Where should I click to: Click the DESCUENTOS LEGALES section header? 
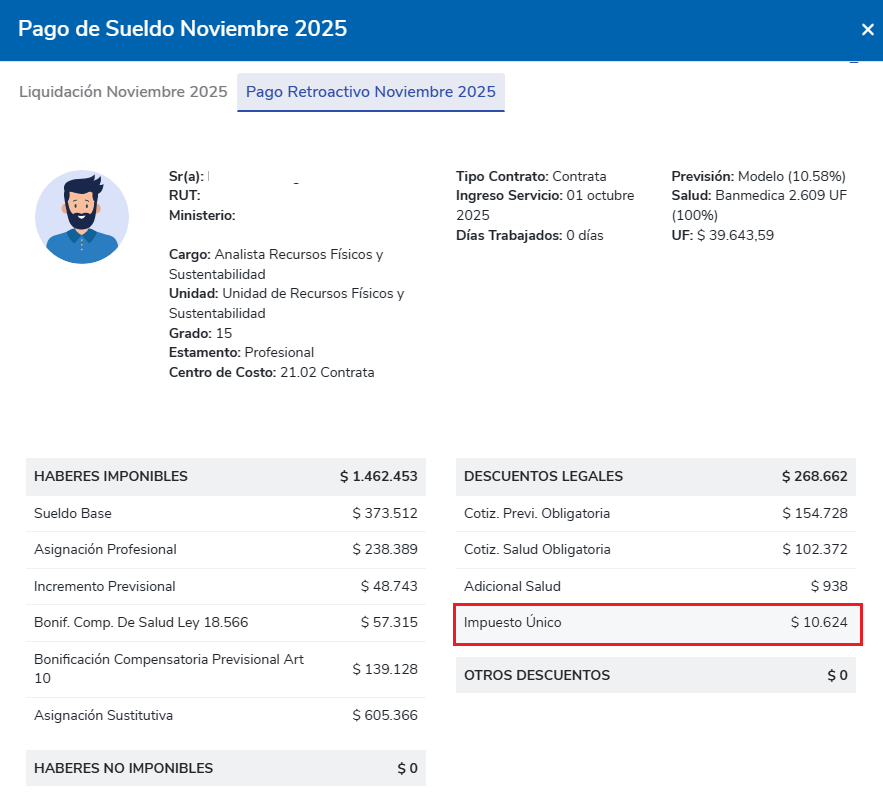(x=655, y=476)
